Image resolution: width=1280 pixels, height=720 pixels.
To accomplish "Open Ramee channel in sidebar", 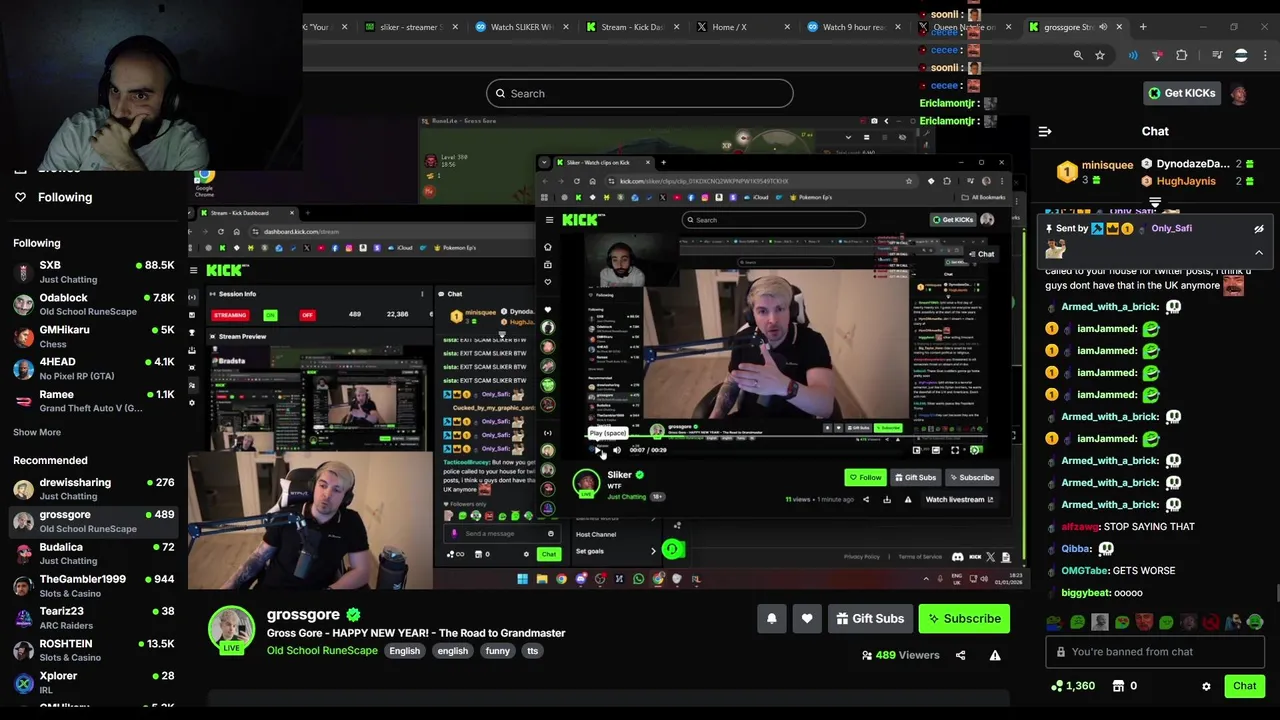I will pos(94,401).
